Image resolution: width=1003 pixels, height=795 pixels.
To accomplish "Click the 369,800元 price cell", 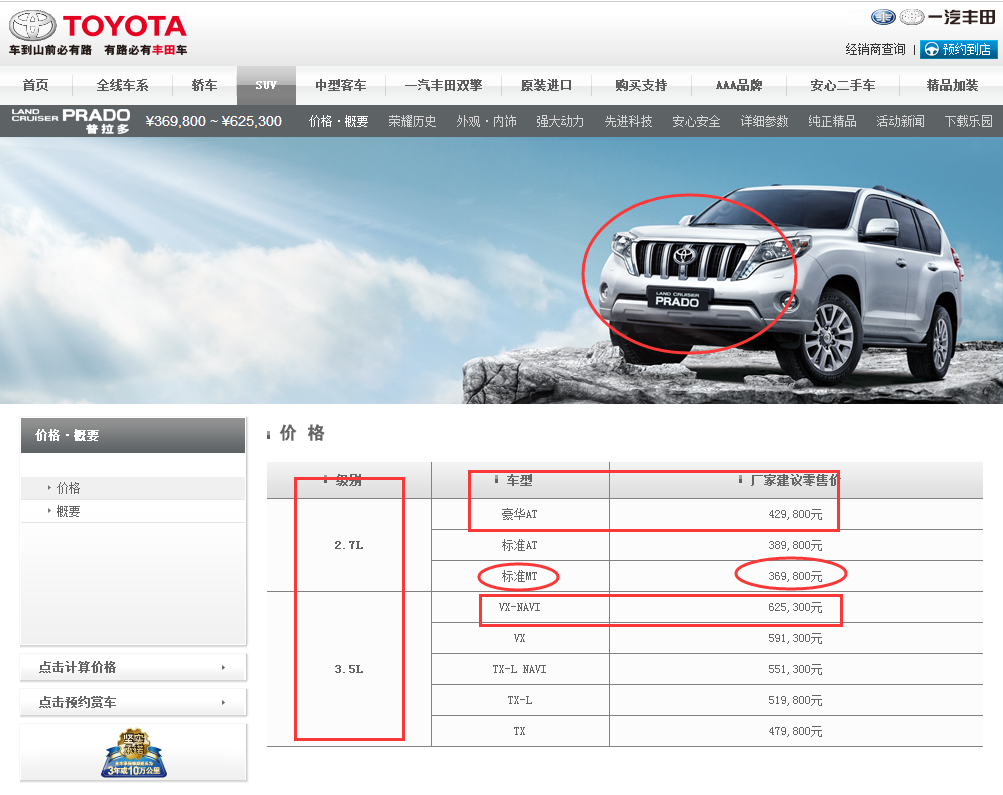I will click(x=795, y=576).
